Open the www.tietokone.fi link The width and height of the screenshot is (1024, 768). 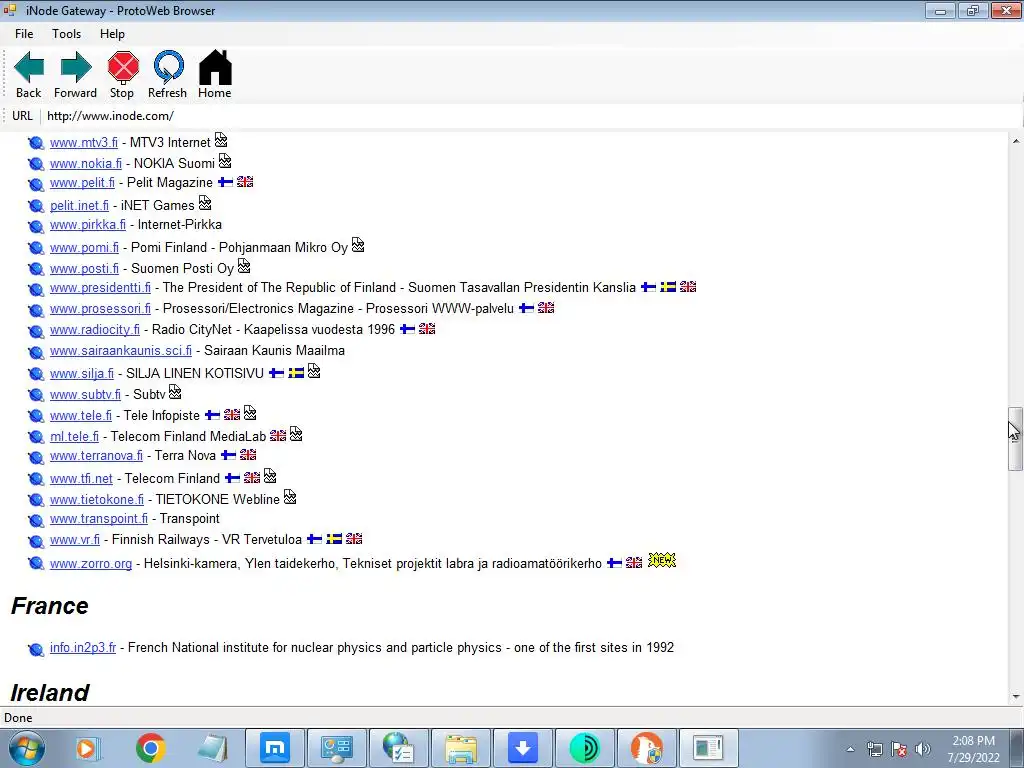coord(97,500)
